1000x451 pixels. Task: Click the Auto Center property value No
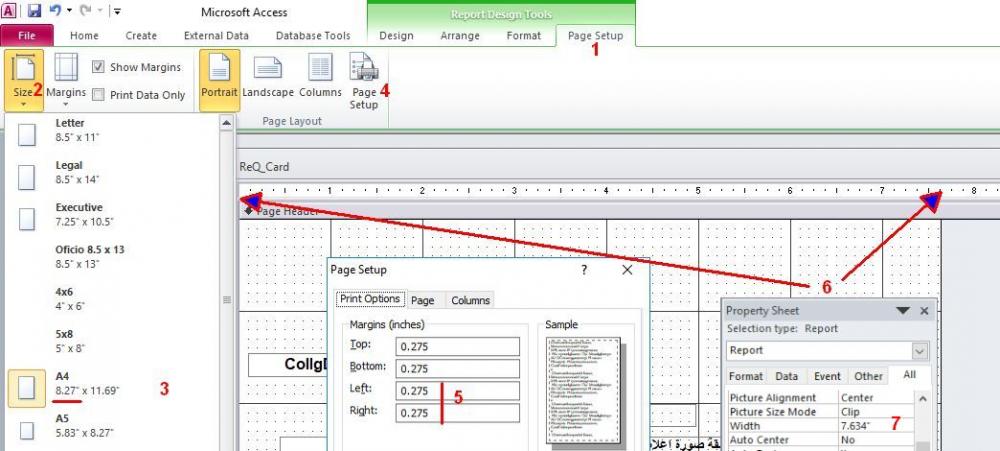[877, 440]
